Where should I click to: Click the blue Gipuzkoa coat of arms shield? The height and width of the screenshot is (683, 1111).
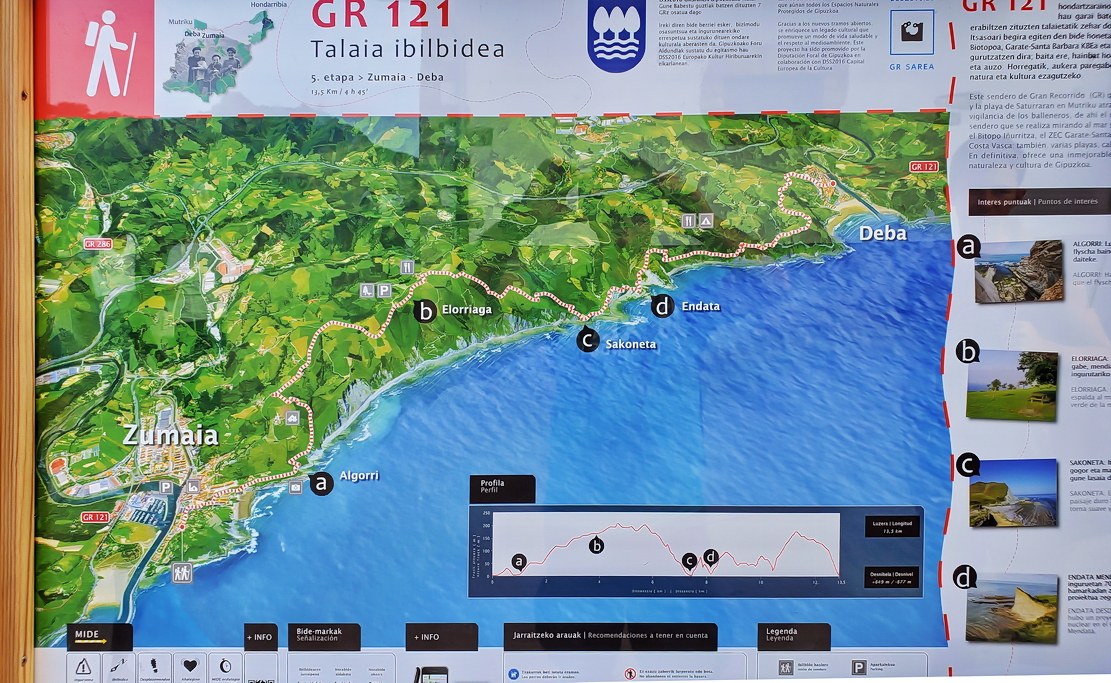pyautogui.click(x=616, y=35)
